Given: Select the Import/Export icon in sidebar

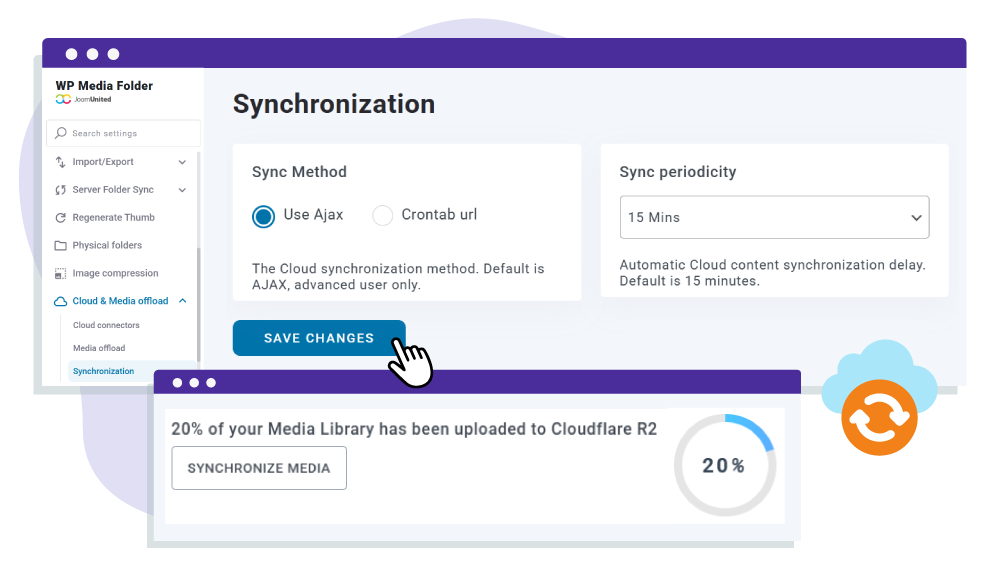Looking at the screenshot, I should click(x=61, y=161).
